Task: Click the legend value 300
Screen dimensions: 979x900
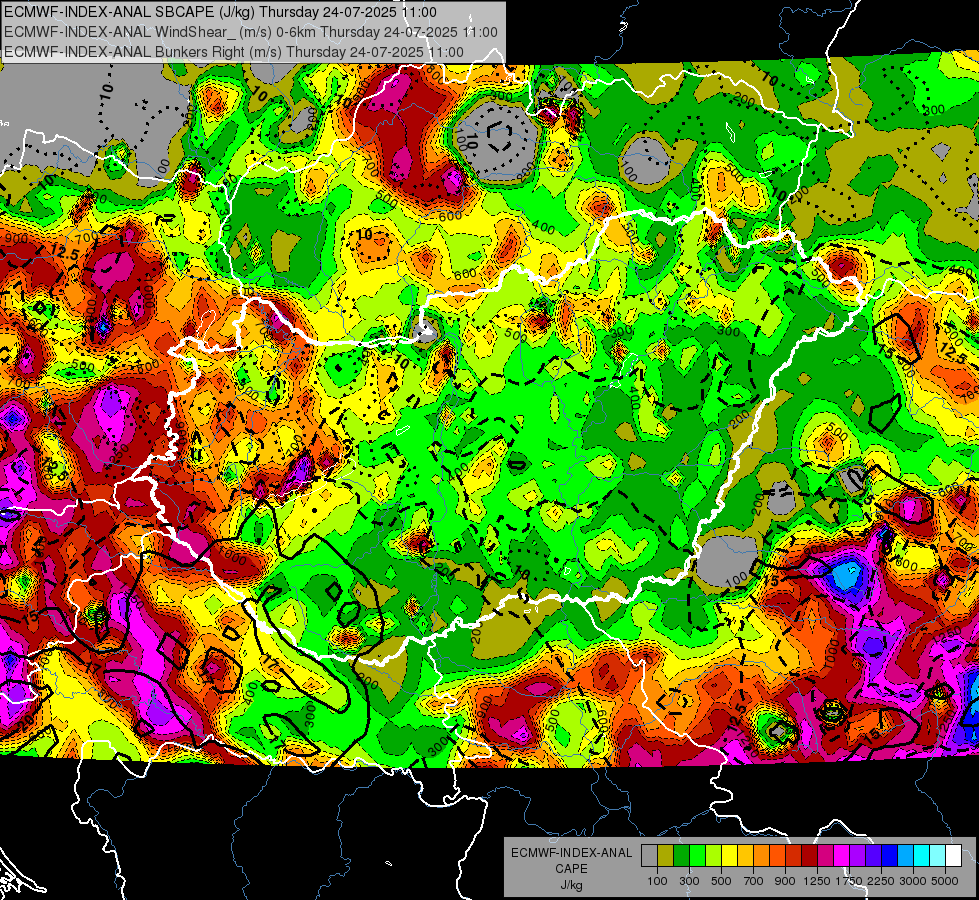Action: pos(689,881)
